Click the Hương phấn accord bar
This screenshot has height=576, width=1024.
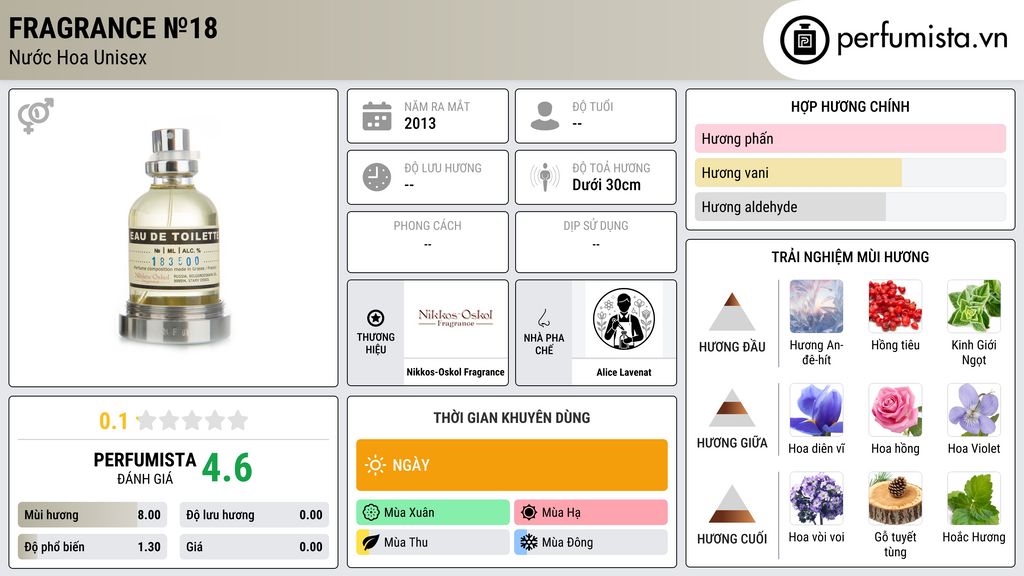coord(850,138)
